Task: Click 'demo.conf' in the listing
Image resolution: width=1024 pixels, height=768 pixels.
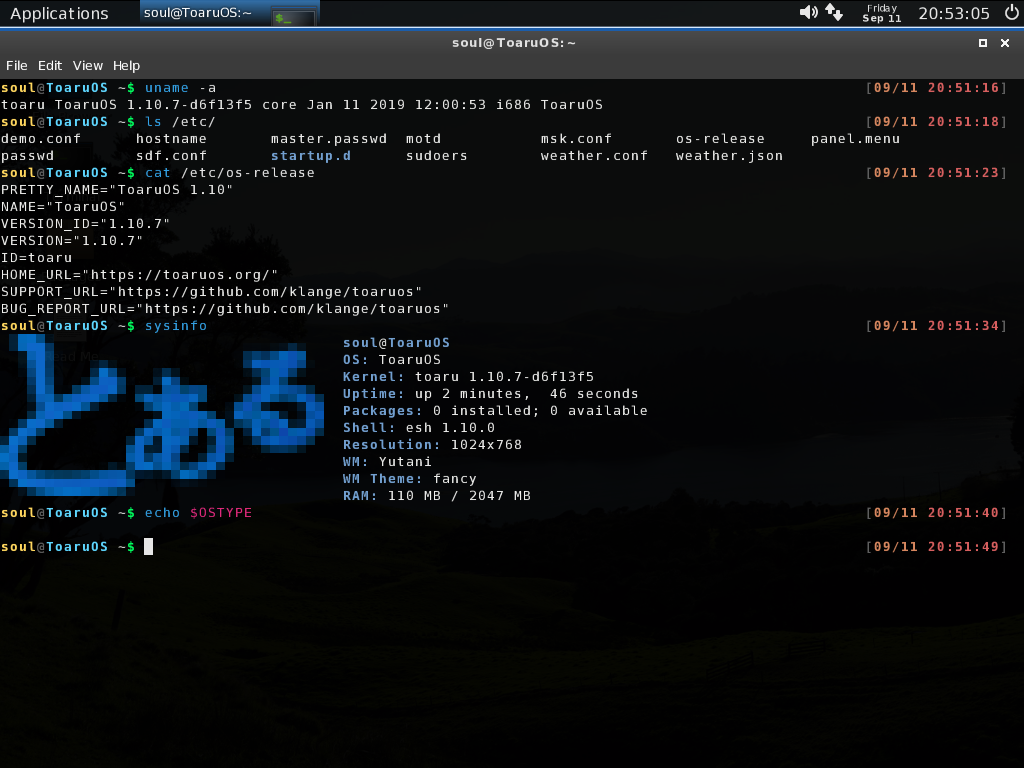Action: [41, 139]
